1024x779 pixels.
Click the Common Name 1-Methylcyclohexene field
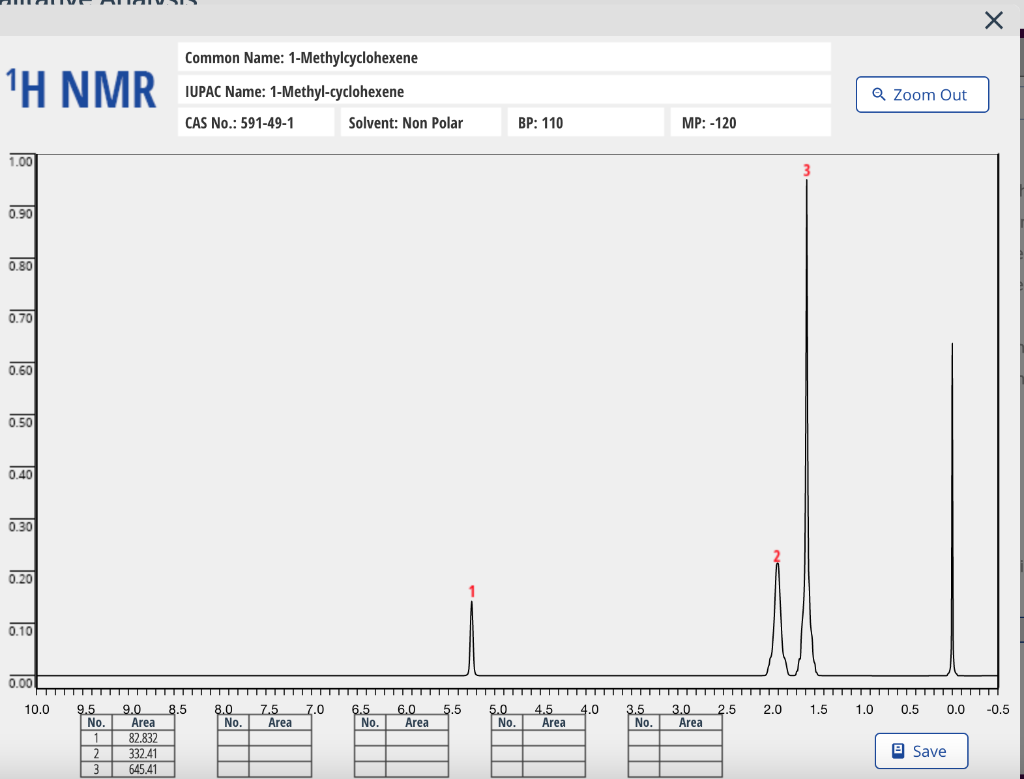pos(504,57)
